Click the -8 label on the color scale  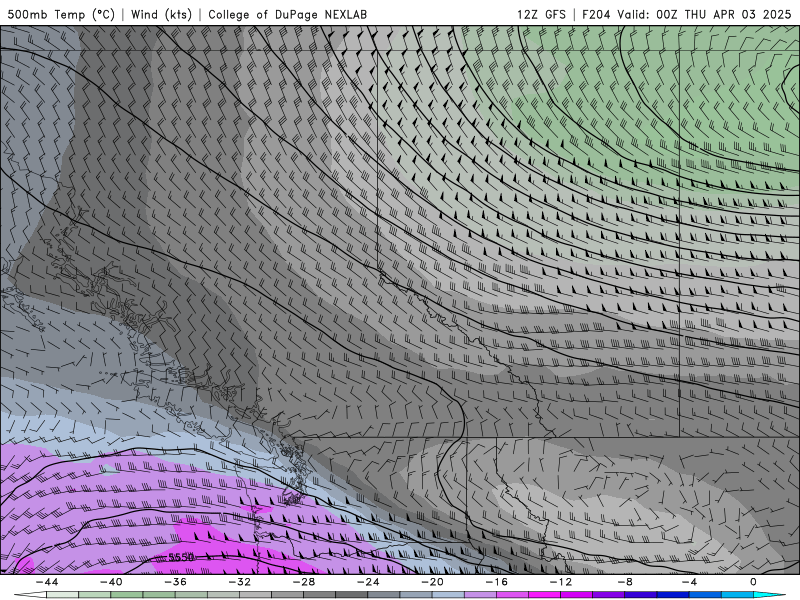point(626,582)
